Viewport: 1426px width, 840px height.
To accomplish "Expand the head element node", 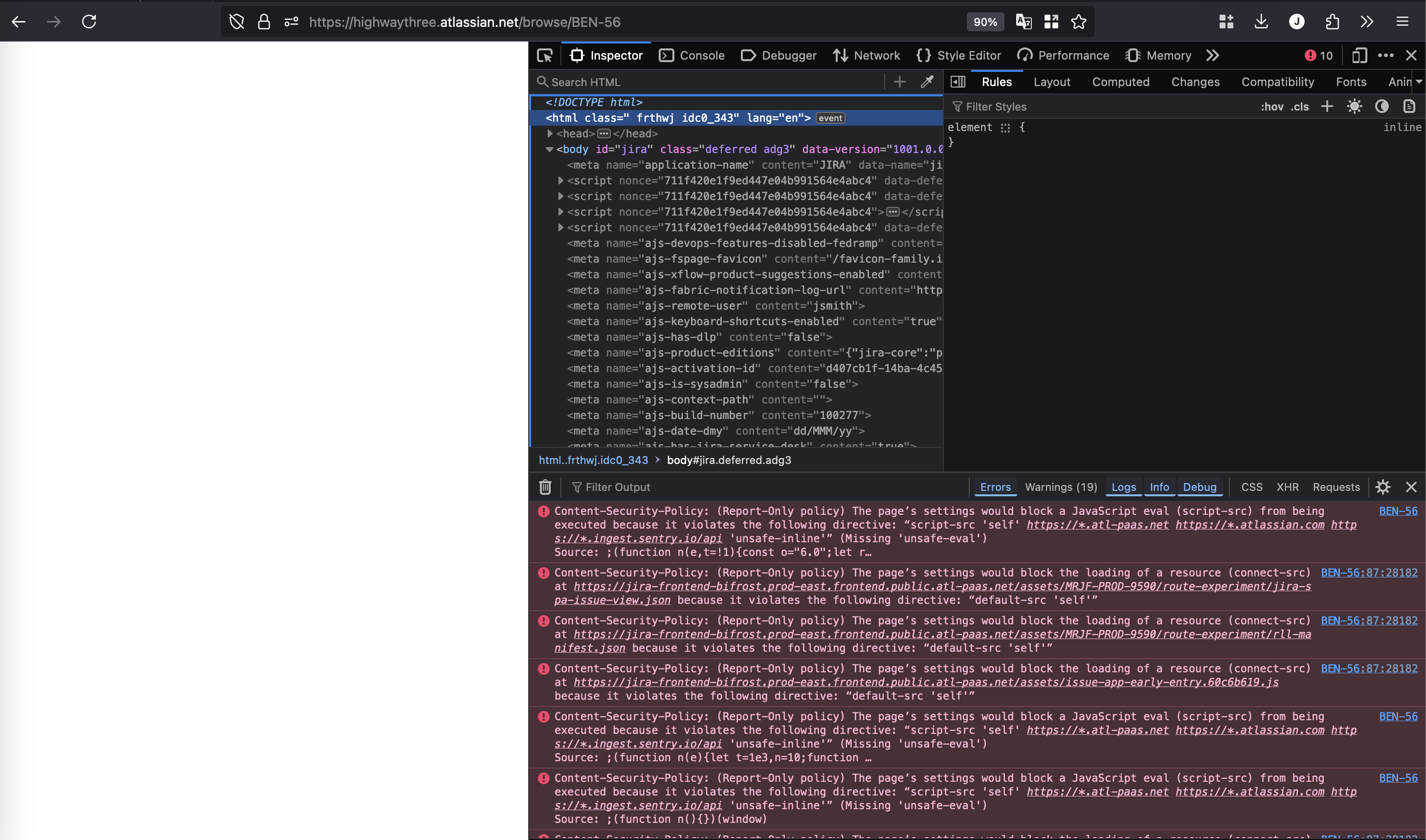I will pyautogui.click(x=550, y=133).
